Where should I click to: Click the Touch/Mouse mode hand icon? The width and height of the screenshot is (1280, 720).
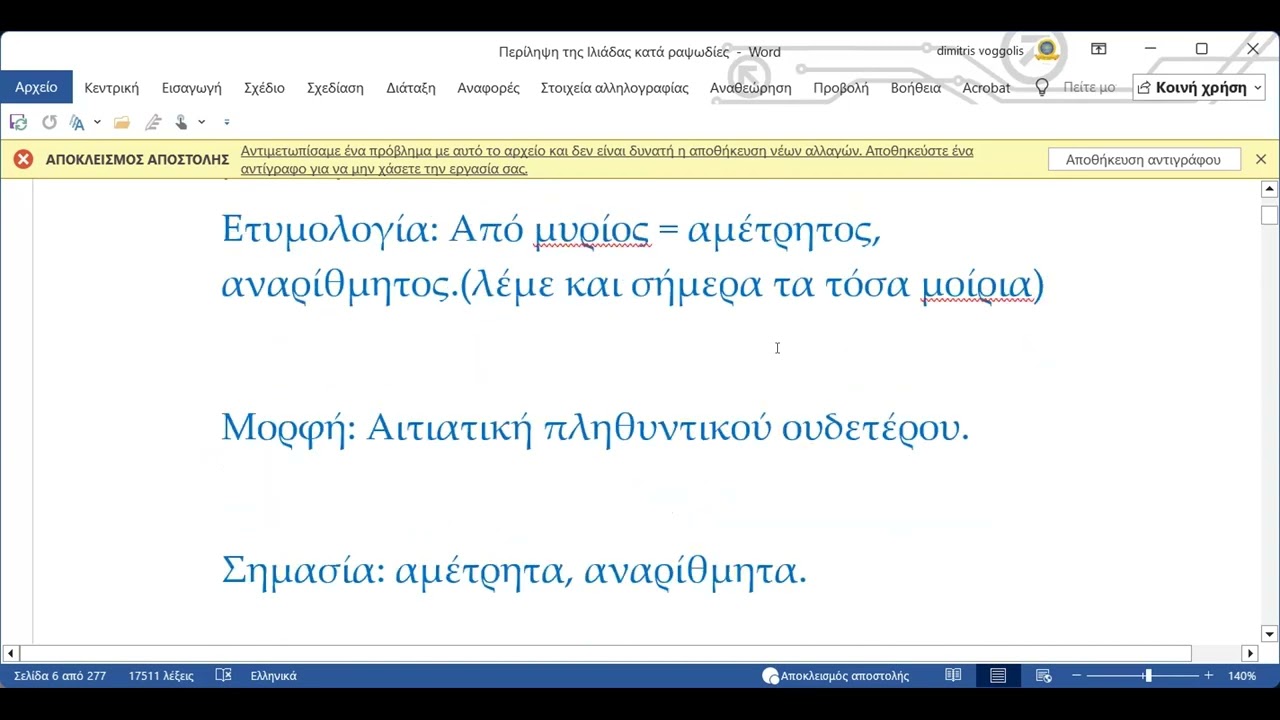(x=181, y=122)
